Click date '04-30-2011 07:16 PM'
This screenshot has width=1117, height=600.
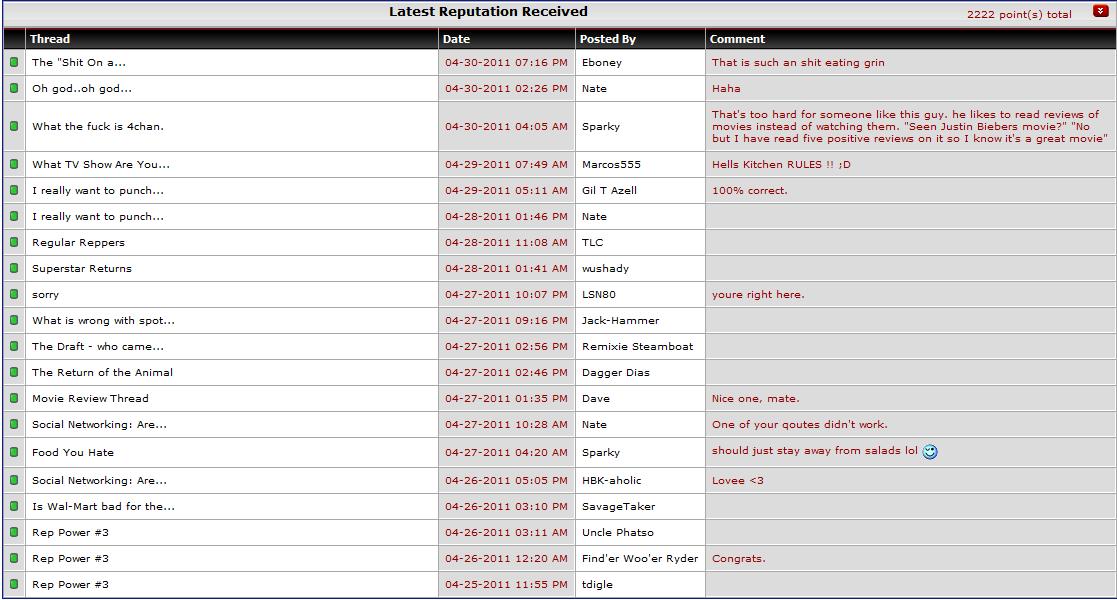[506, 63]
